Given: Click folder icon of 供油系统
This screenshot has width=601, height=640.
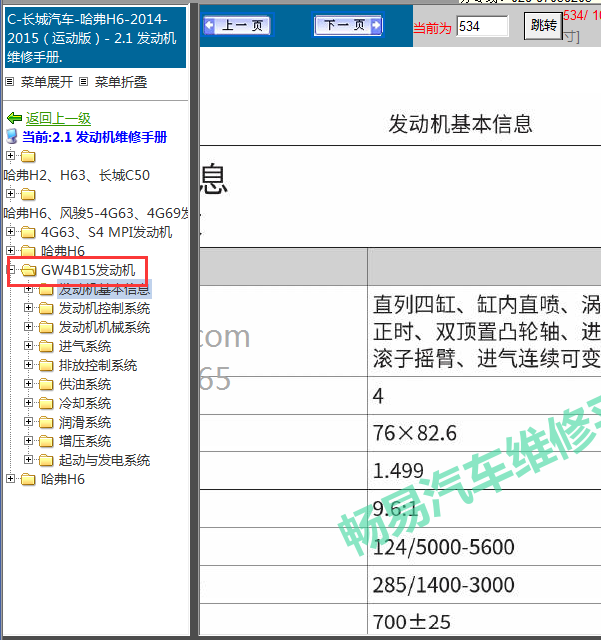Looking at the screenshot, I should (x=46, y=384).
